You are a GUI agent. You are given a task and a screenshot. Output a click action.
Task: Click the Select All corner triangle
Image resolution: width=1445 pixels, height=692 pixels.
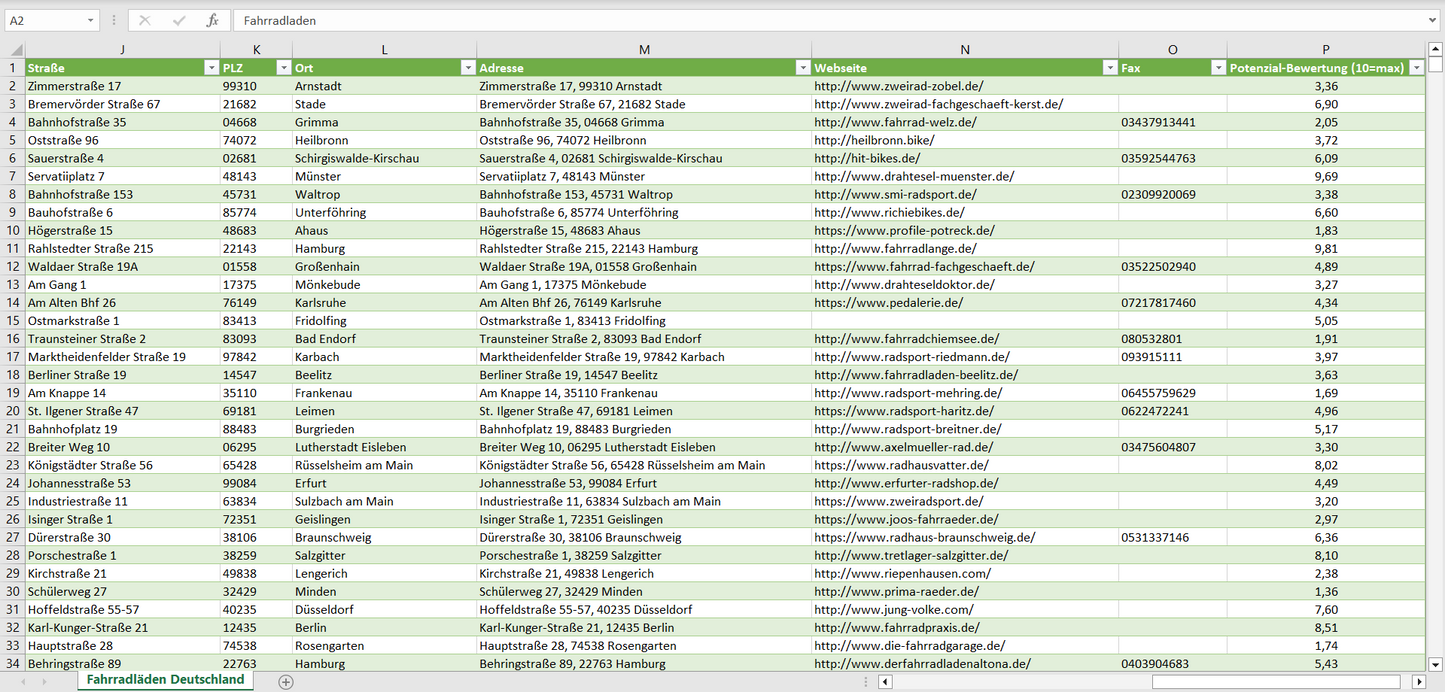[15, 50]
